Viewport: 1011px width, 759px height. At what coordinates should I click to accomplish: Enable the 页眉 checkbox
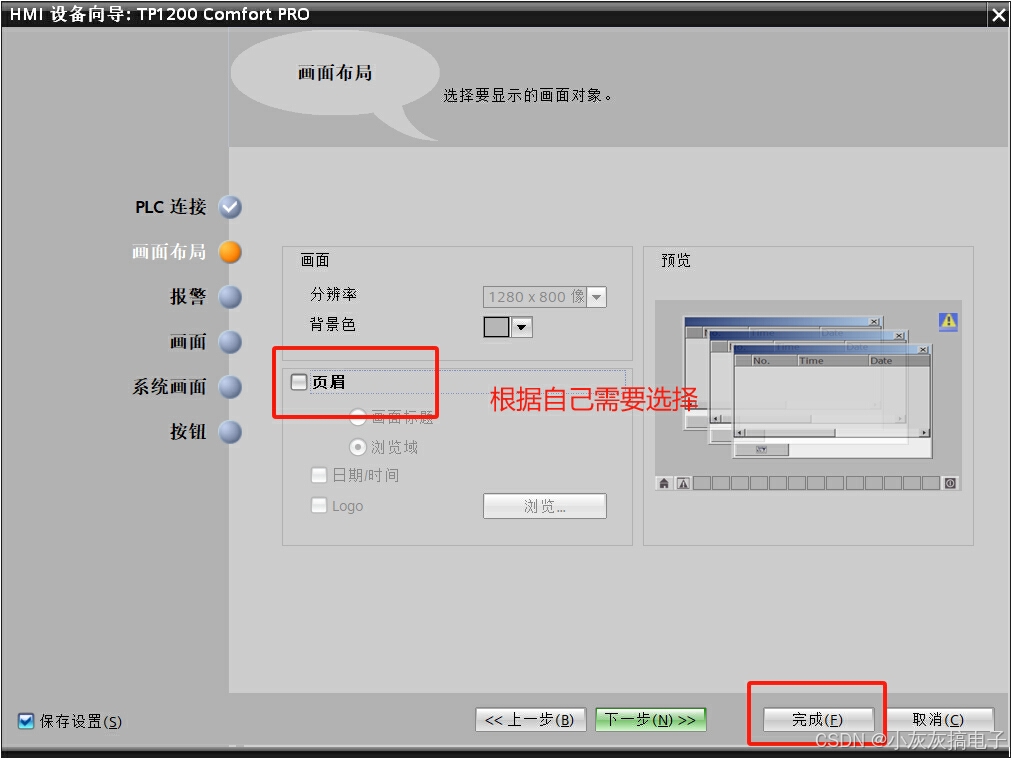299,382
